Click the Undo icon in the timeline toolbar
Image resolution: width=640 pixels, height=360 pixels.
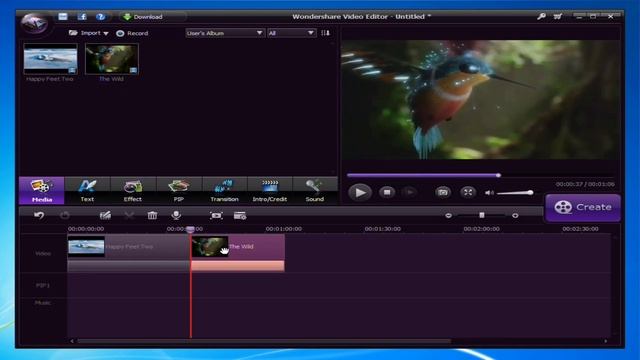(x=39, y=215)
